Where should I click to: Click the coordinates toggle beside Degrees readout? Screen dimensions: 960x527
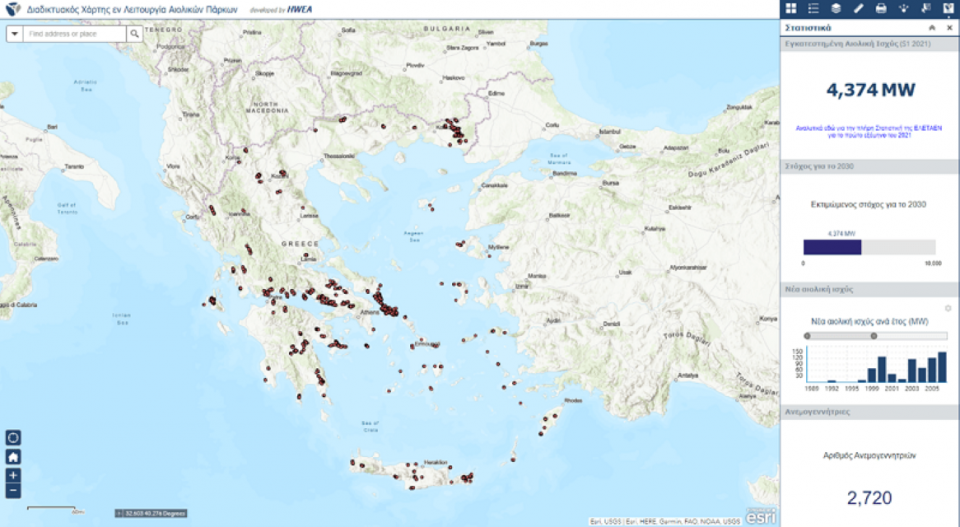pos(117,514)
